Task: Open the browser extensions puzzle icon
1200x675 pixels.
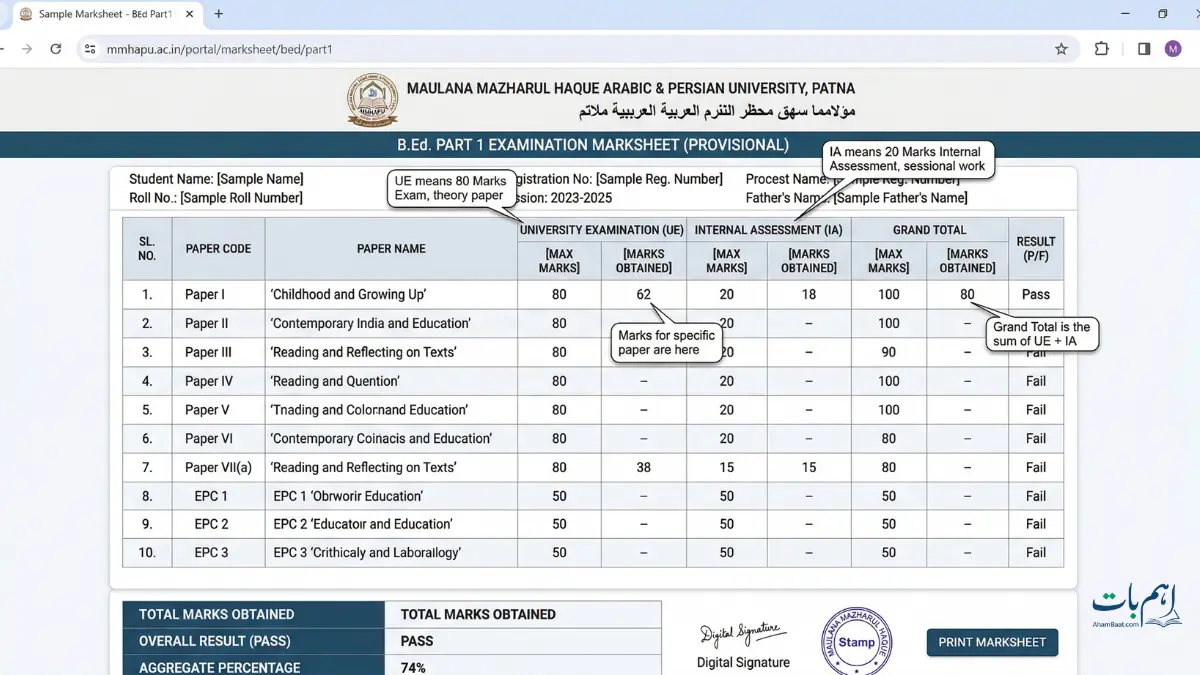Action: point(1101,48)
